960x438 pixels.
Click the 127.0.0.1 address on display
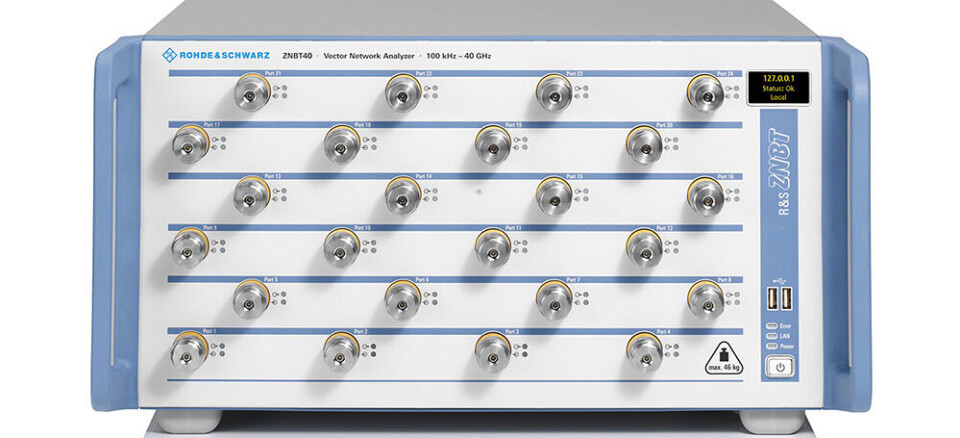coord(778,79)
